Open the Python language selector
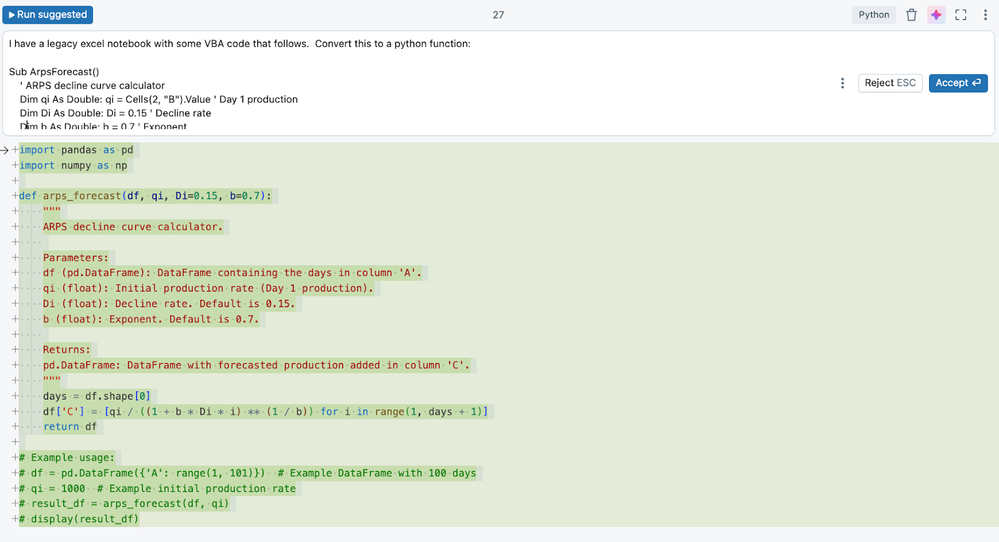This screenshot has width=999, height=542. (873, 15)
